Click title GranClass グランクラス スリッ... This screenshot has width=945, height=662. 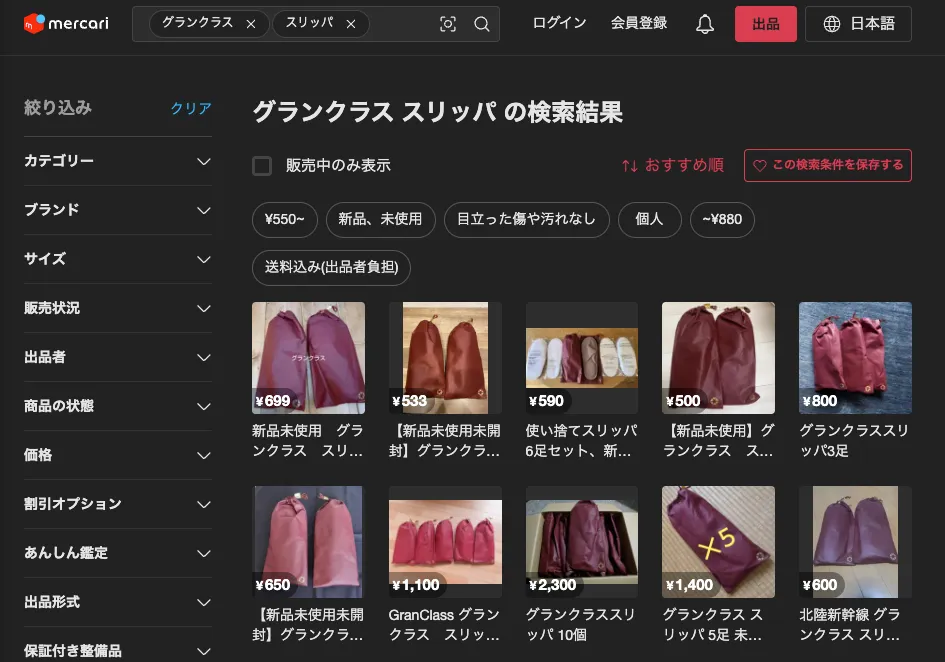click(x=444, y=625)
